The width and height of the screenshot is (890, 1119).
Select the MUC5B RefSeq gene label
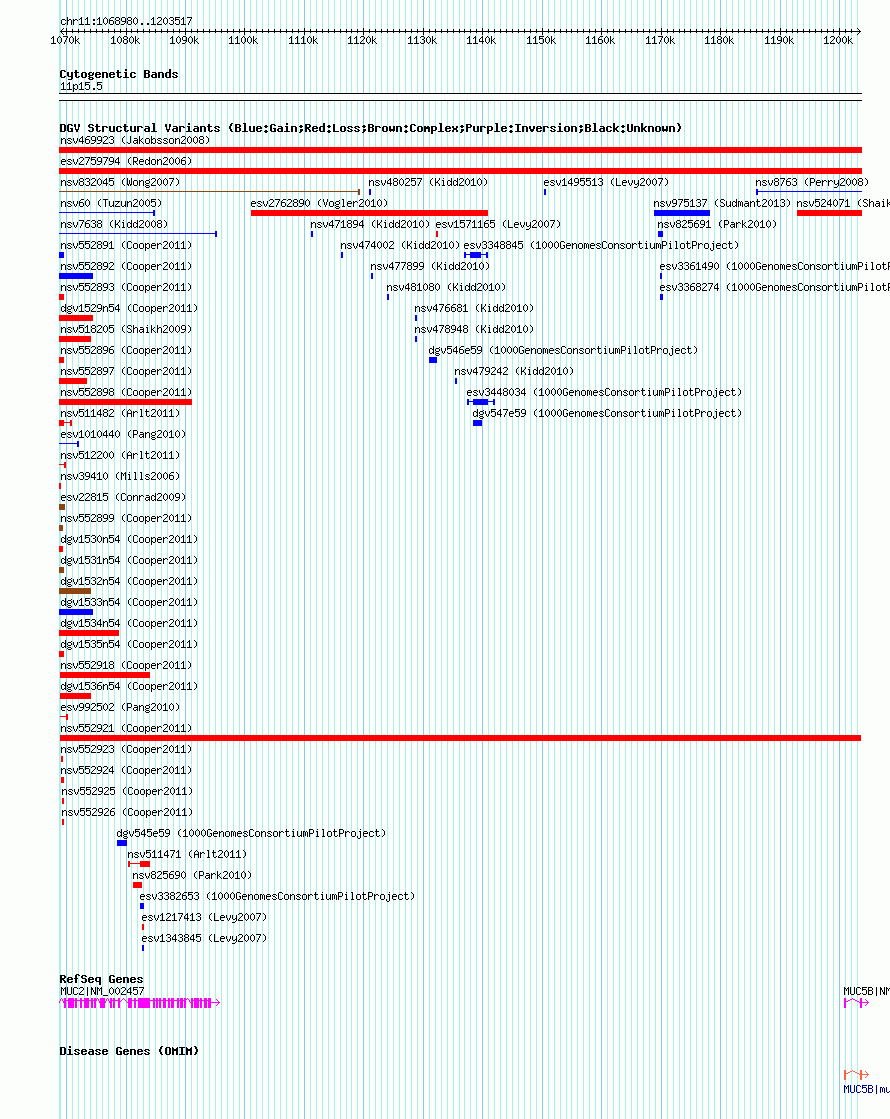tap(866, 992)
